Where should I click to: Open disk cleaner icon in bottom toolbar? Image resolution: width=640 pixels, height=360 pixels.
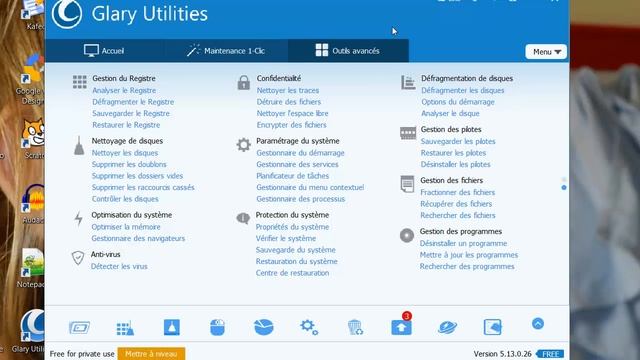pos(79,327)
